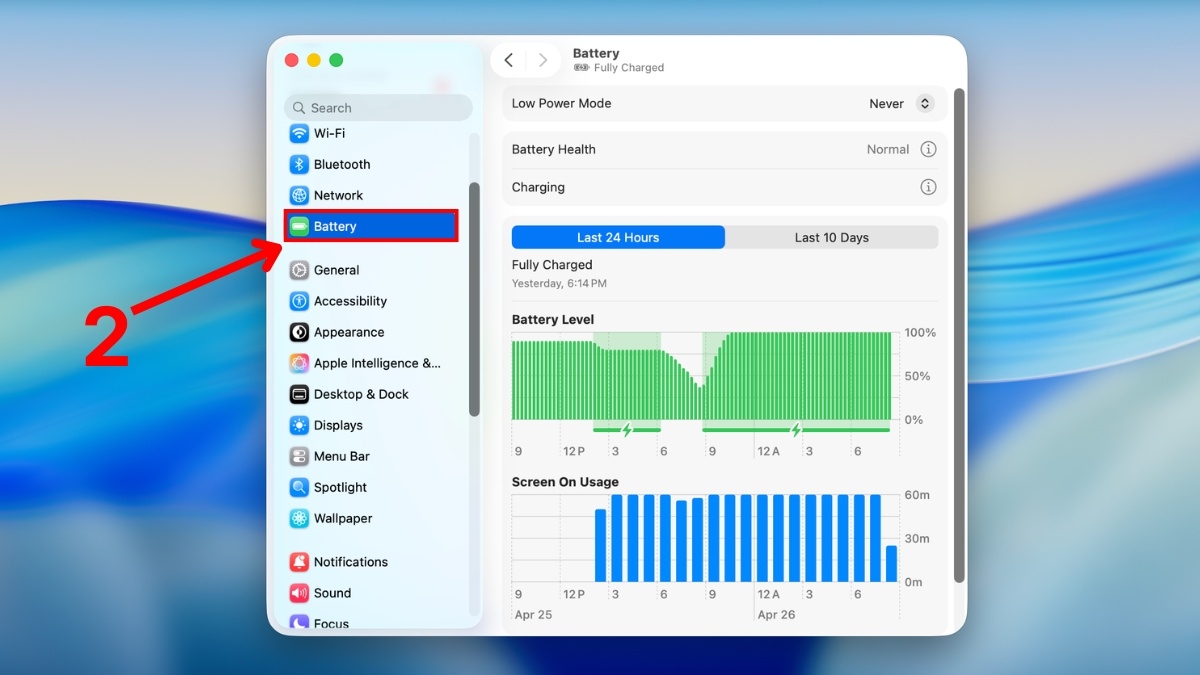Click the Apr 26 date label

776,615
